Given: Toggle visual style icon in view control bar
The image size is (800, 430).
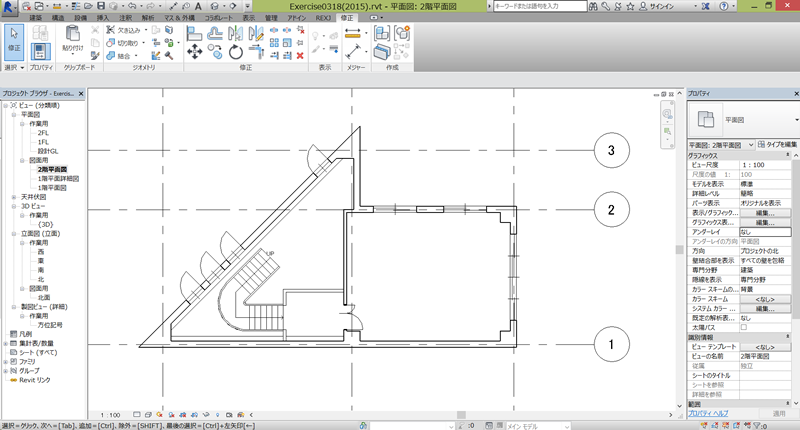Looking at the screenshot, I should point(148,415).
